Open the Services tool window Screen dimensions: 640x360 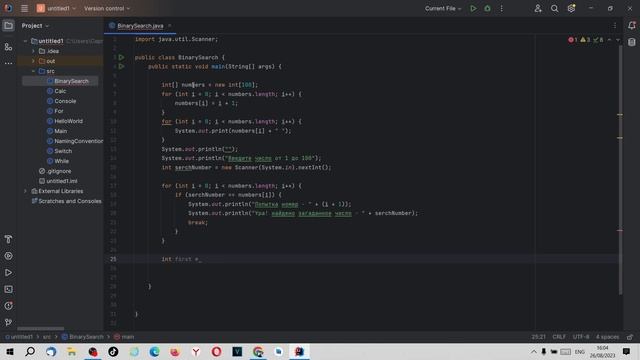click(x=8, y=256)
